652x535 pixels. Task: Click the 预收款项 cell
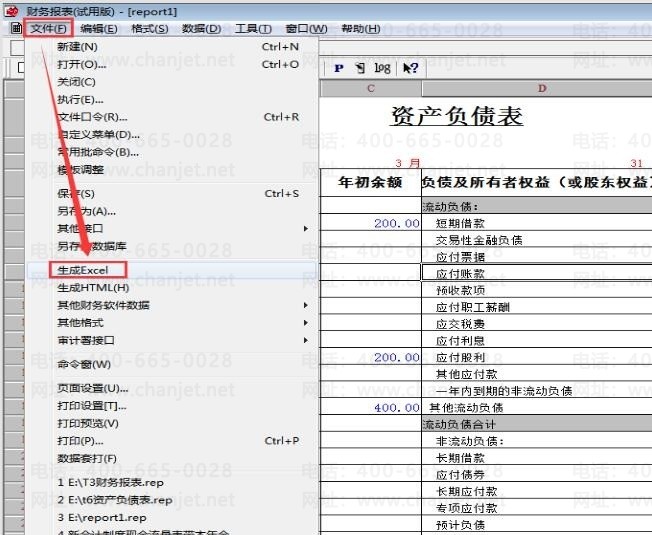point(537,290)
